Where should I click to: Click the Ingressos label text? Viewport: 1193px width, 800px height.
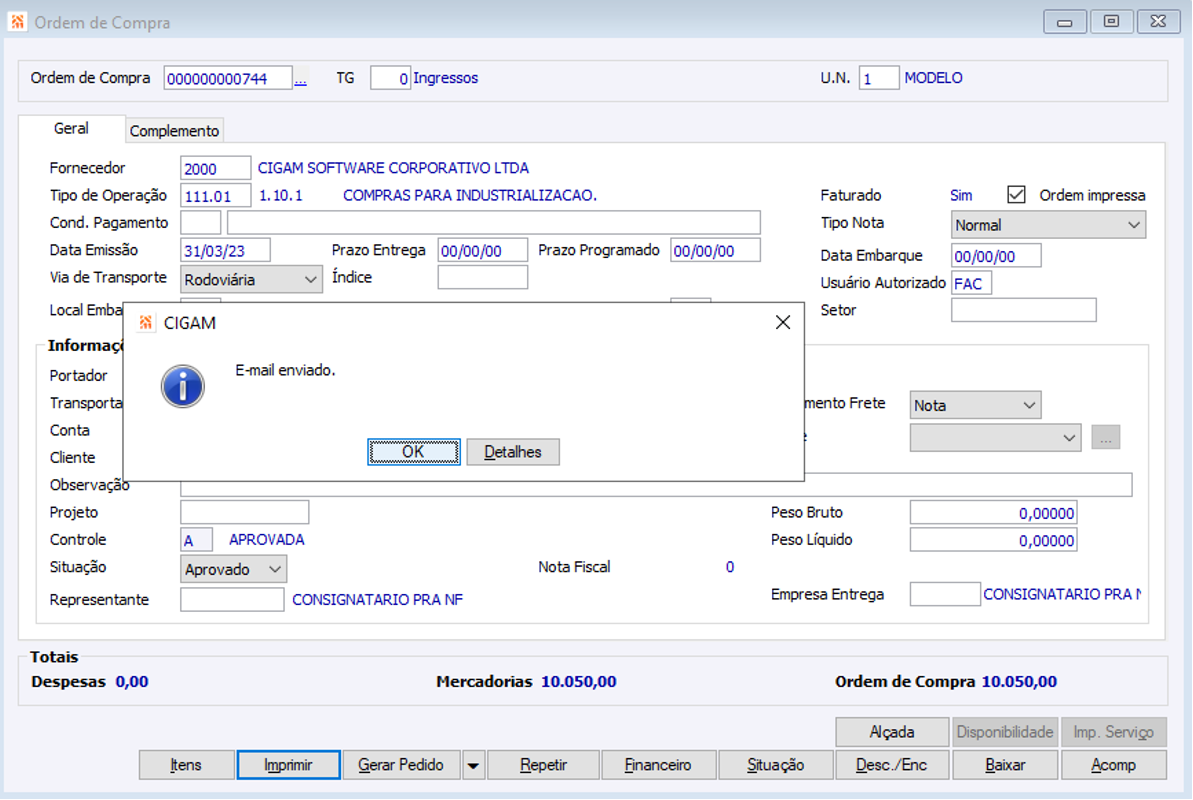pos(445,78)
